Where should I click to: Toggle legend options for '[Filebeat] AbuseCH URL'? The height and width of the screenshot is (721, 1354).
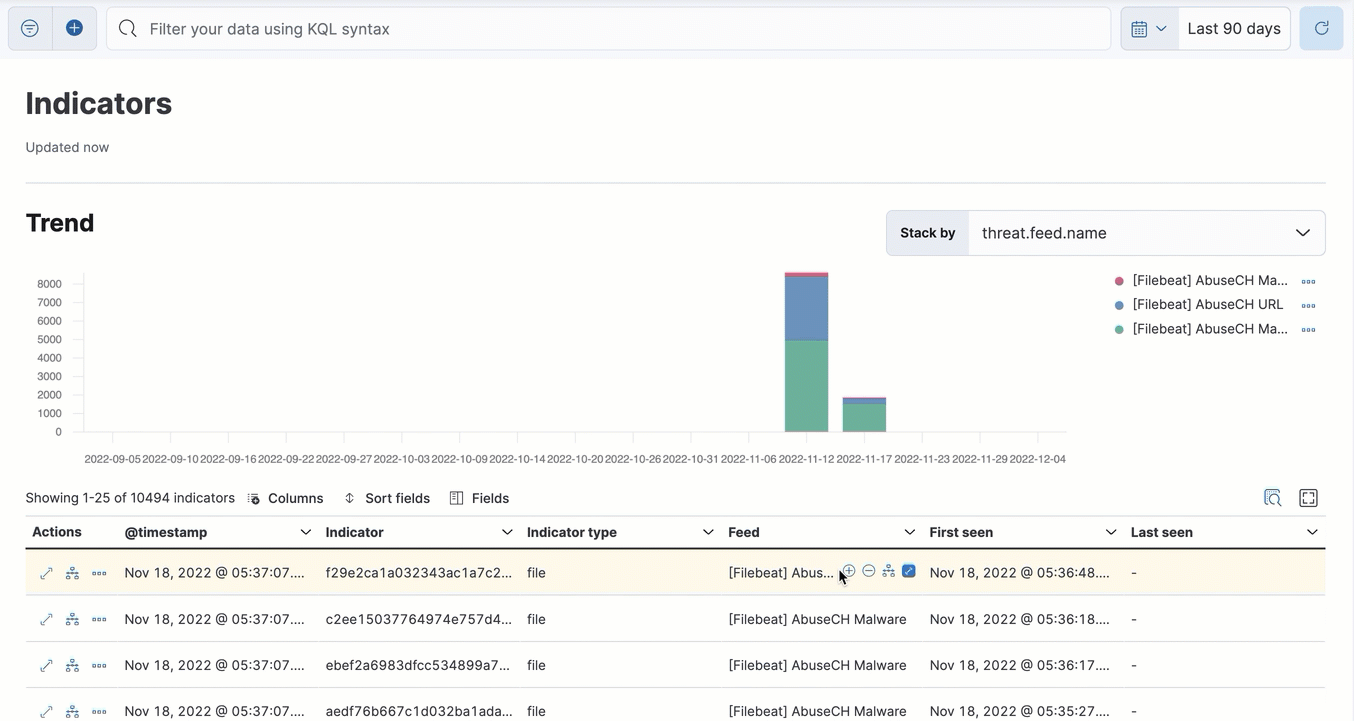tap(1308, 304)
